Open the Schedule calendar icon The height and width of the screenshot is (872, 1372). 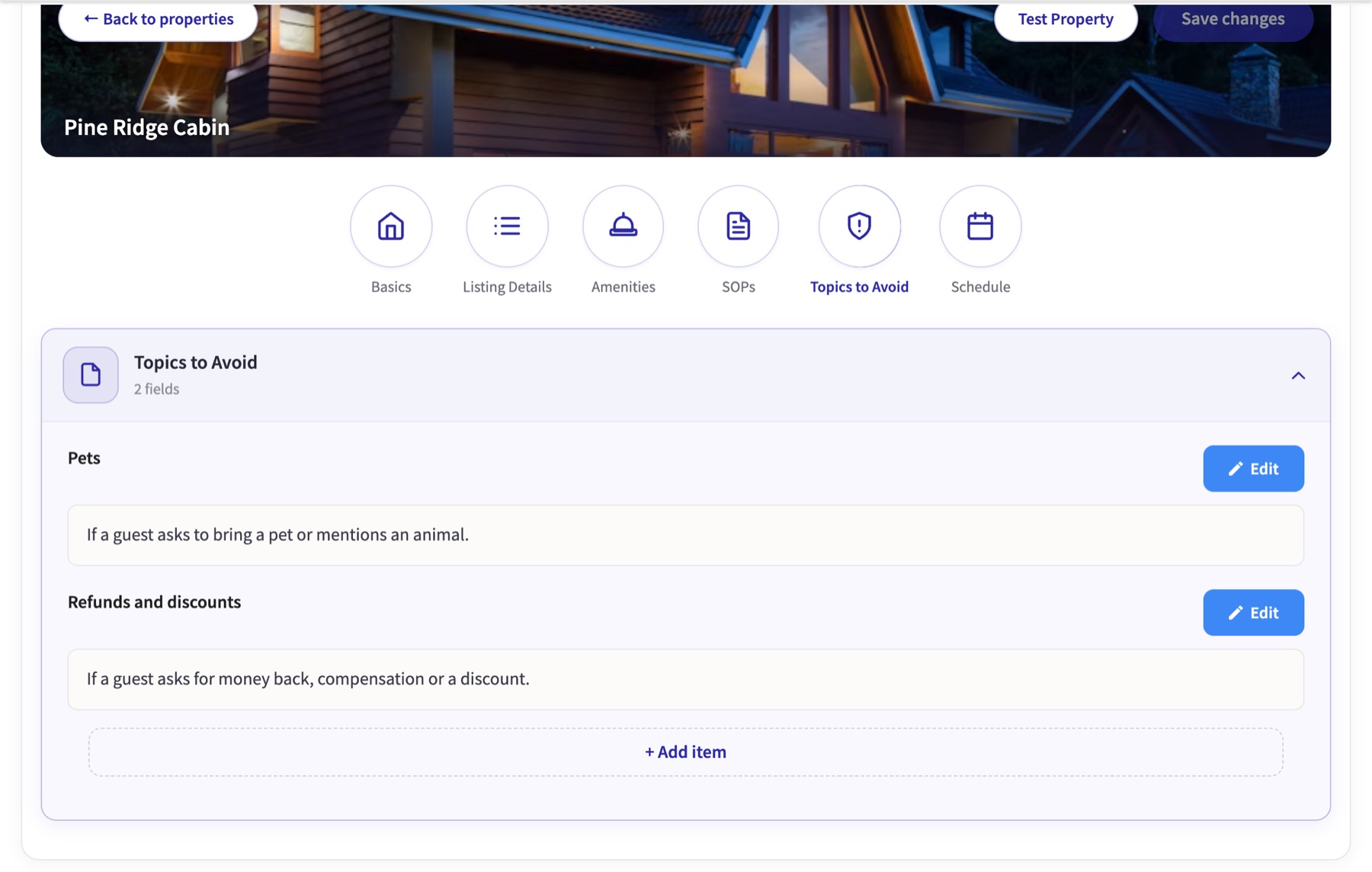980,226
